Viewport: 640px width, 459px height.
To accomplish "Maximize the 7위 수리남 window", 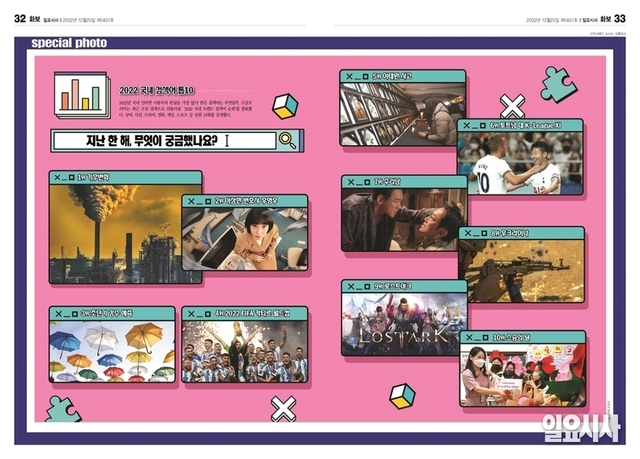I will pos(367,182).
